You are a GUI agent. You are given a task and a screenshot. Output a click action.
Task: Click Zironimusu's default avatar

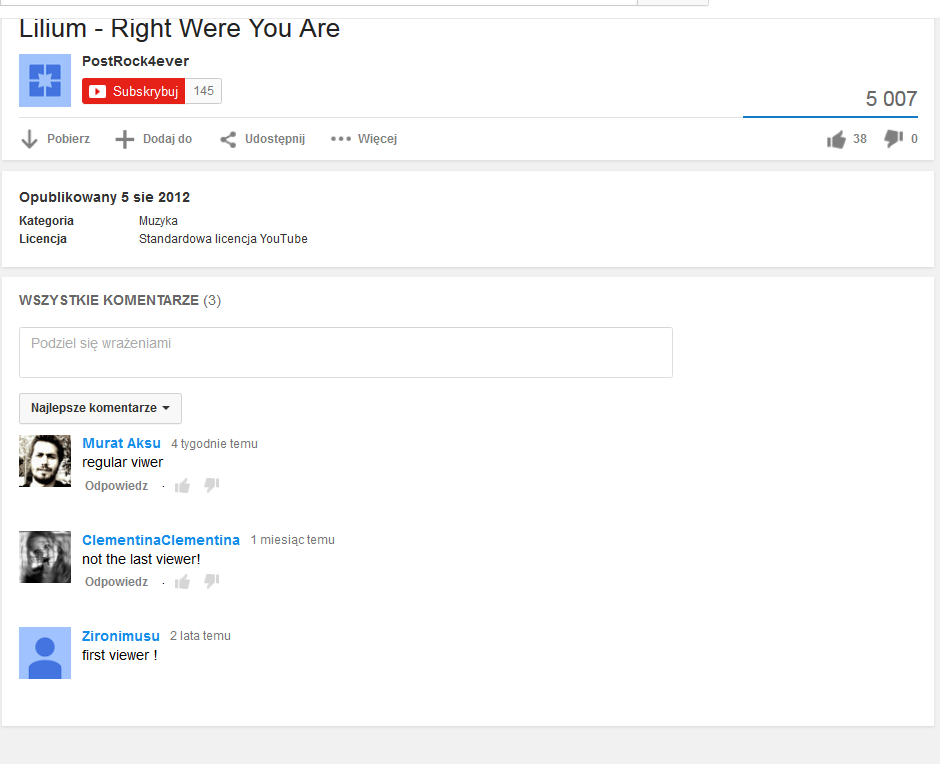pyautogui.click(x=45, y=653)
